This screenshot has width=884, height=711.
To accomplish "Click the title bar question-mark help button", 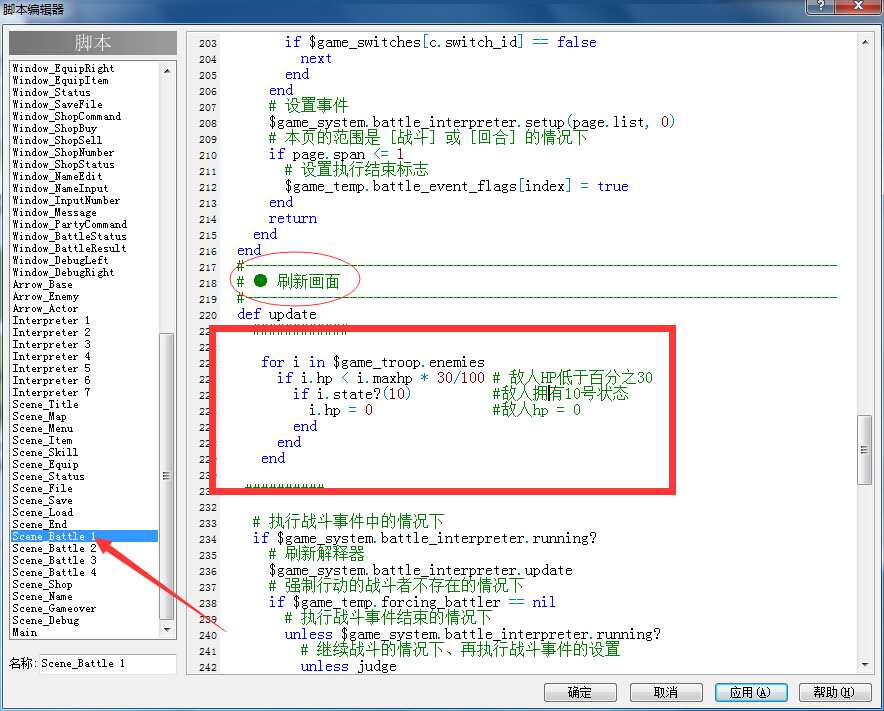I will (x=820, y=6).
